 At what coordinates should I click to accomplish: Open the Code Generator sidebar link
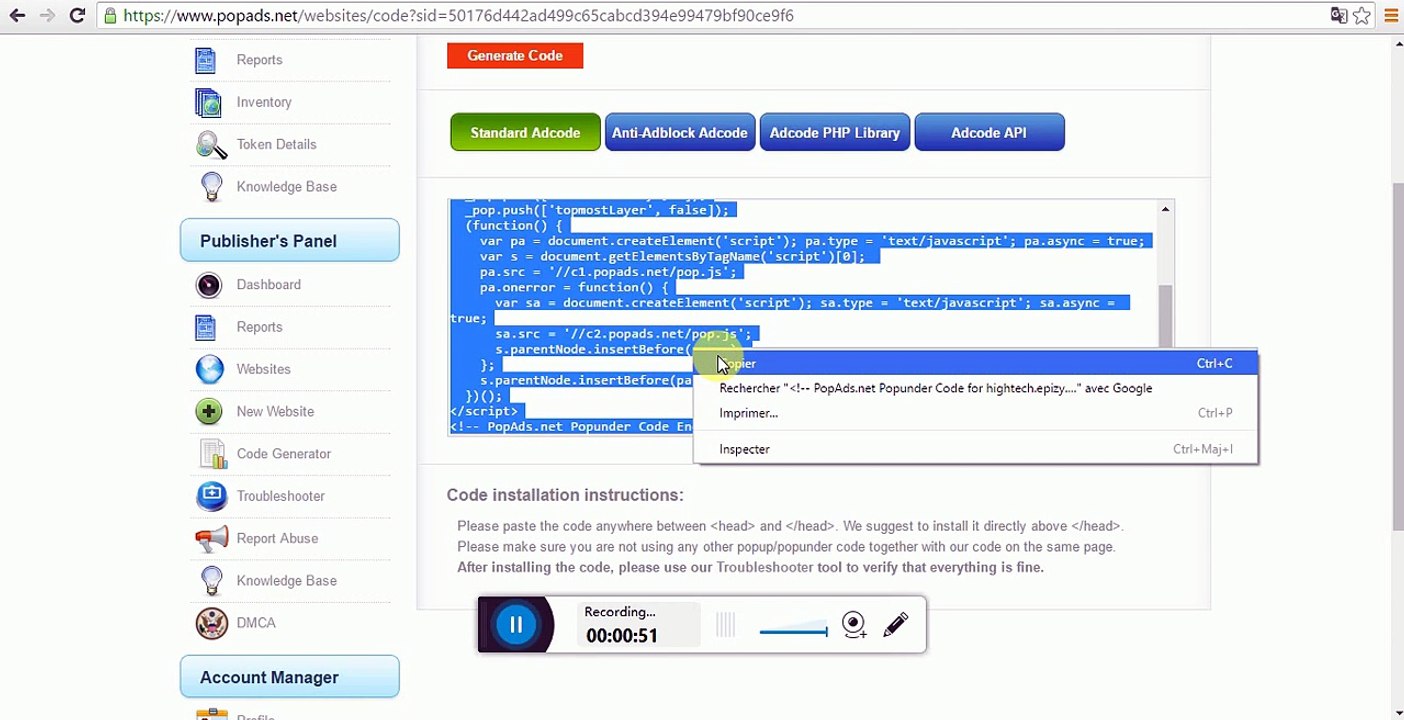click(283, 454)
